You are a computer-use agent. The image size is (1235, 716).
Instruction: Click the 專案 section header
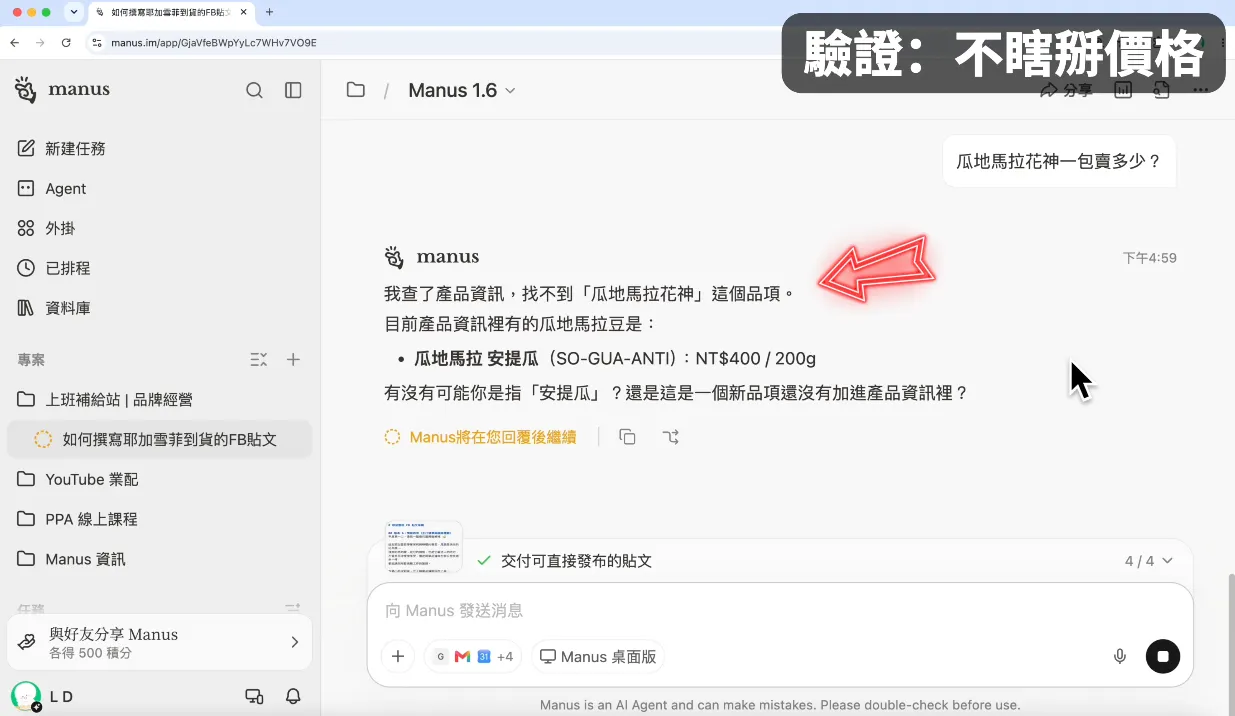[x=31, y=360]
